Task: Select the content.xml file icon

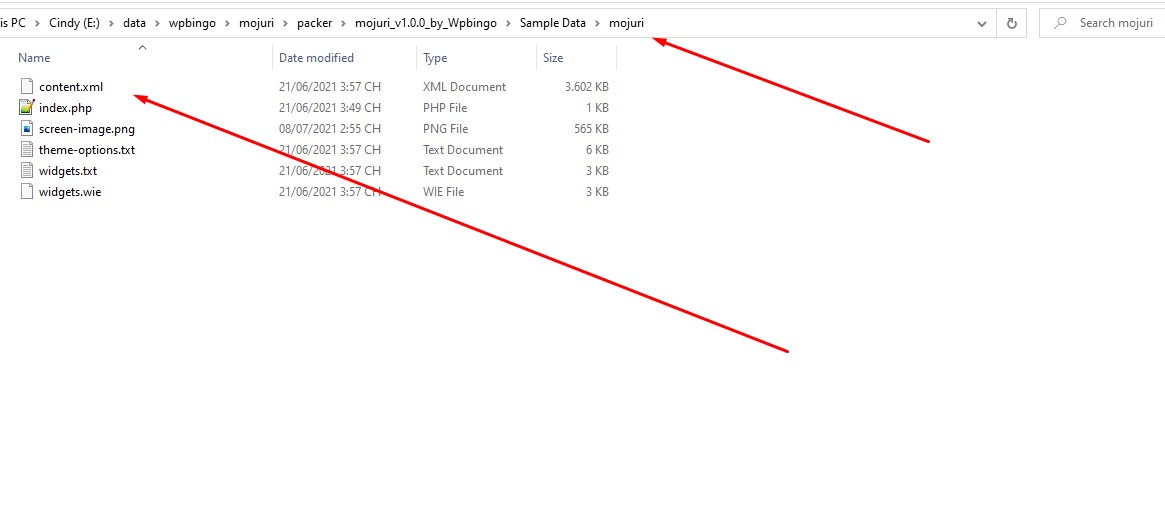Action: click(x=27, y=87)
